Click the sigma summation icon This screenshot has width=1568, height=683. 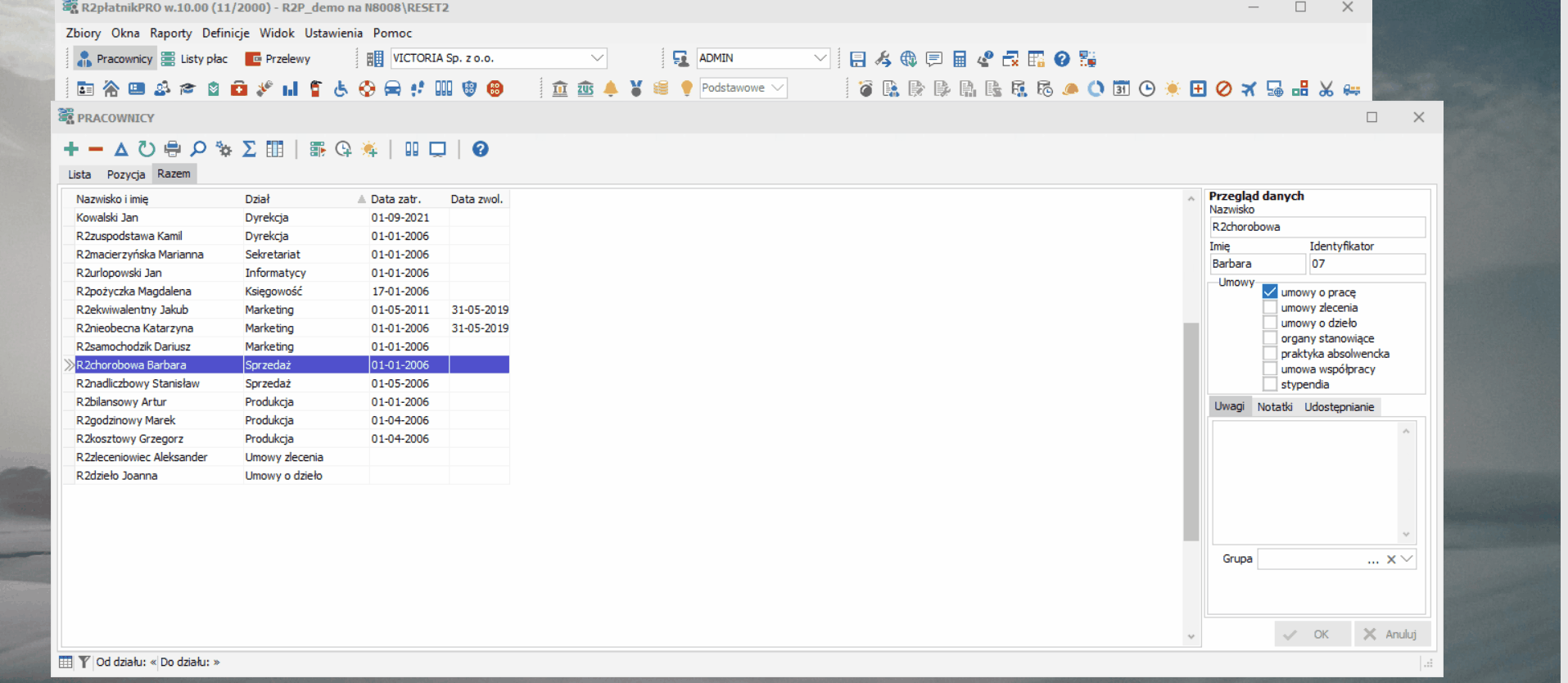pyautogui.click(x=250, y=149)
